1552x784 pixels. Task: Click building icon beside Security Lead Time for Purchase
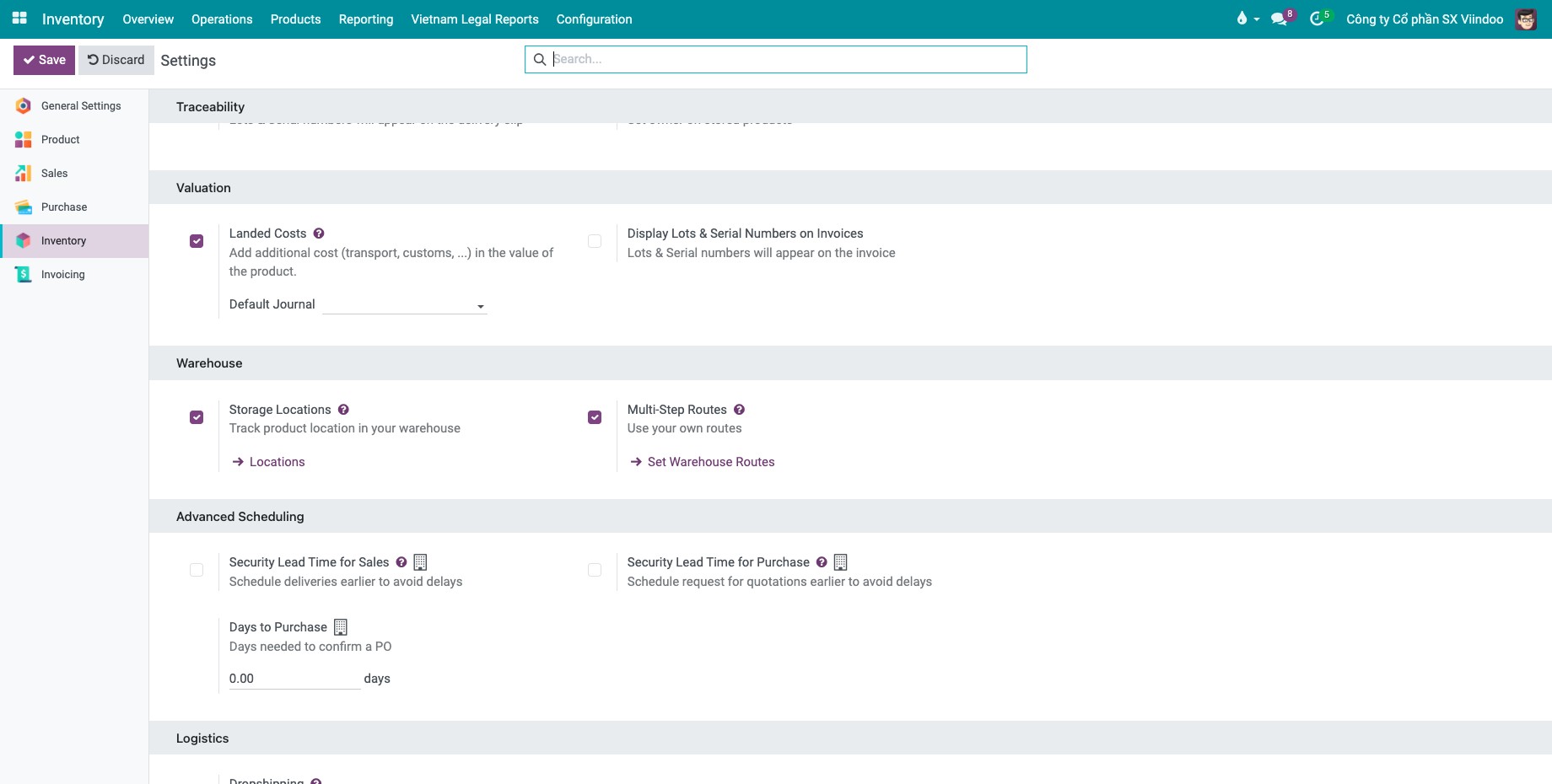[840, 562]
